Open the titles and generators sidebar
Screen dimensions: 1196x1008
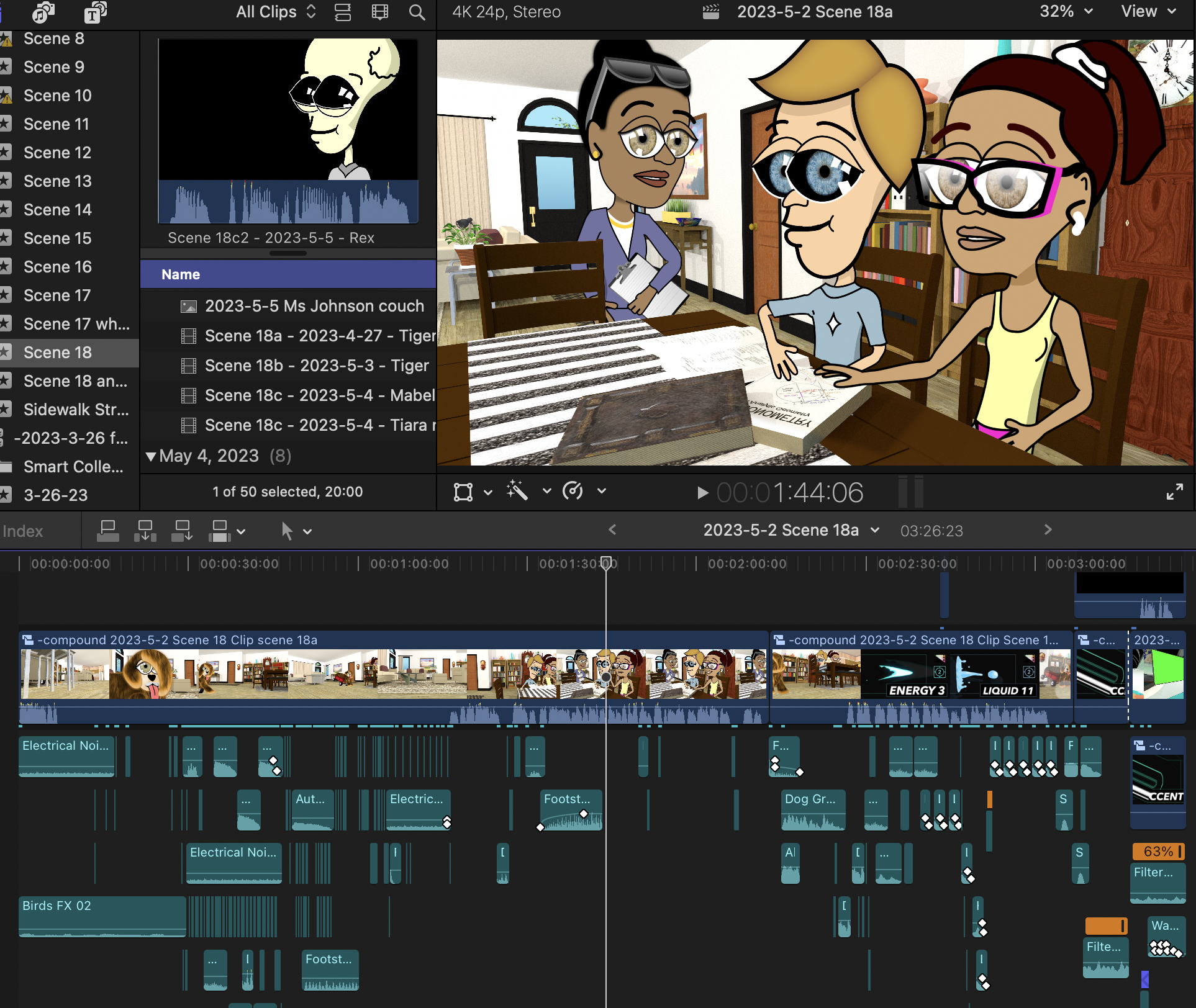(94, 11)
